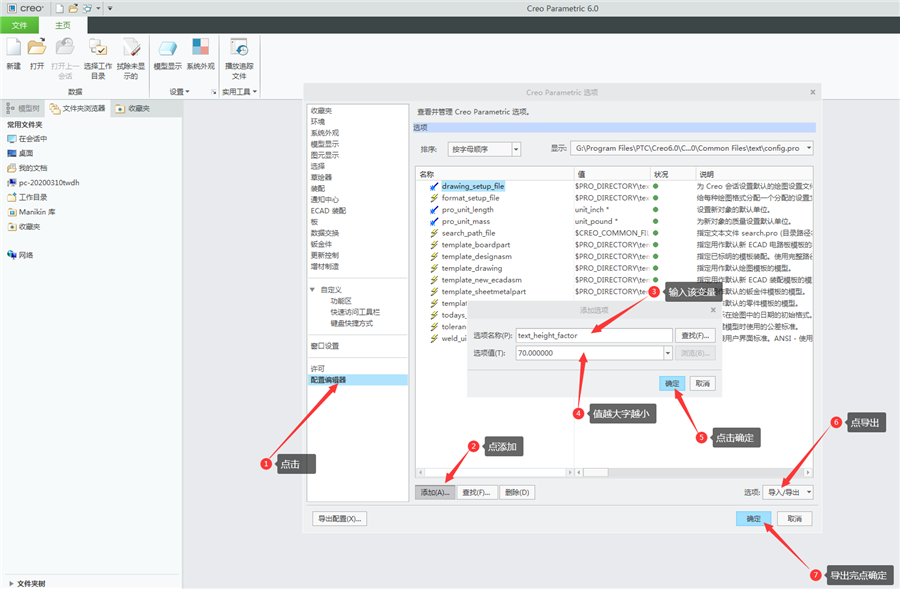The image size is (900, 589).
Task: Select pc-20200310twdh computer entry
Action: coord(43,183)
